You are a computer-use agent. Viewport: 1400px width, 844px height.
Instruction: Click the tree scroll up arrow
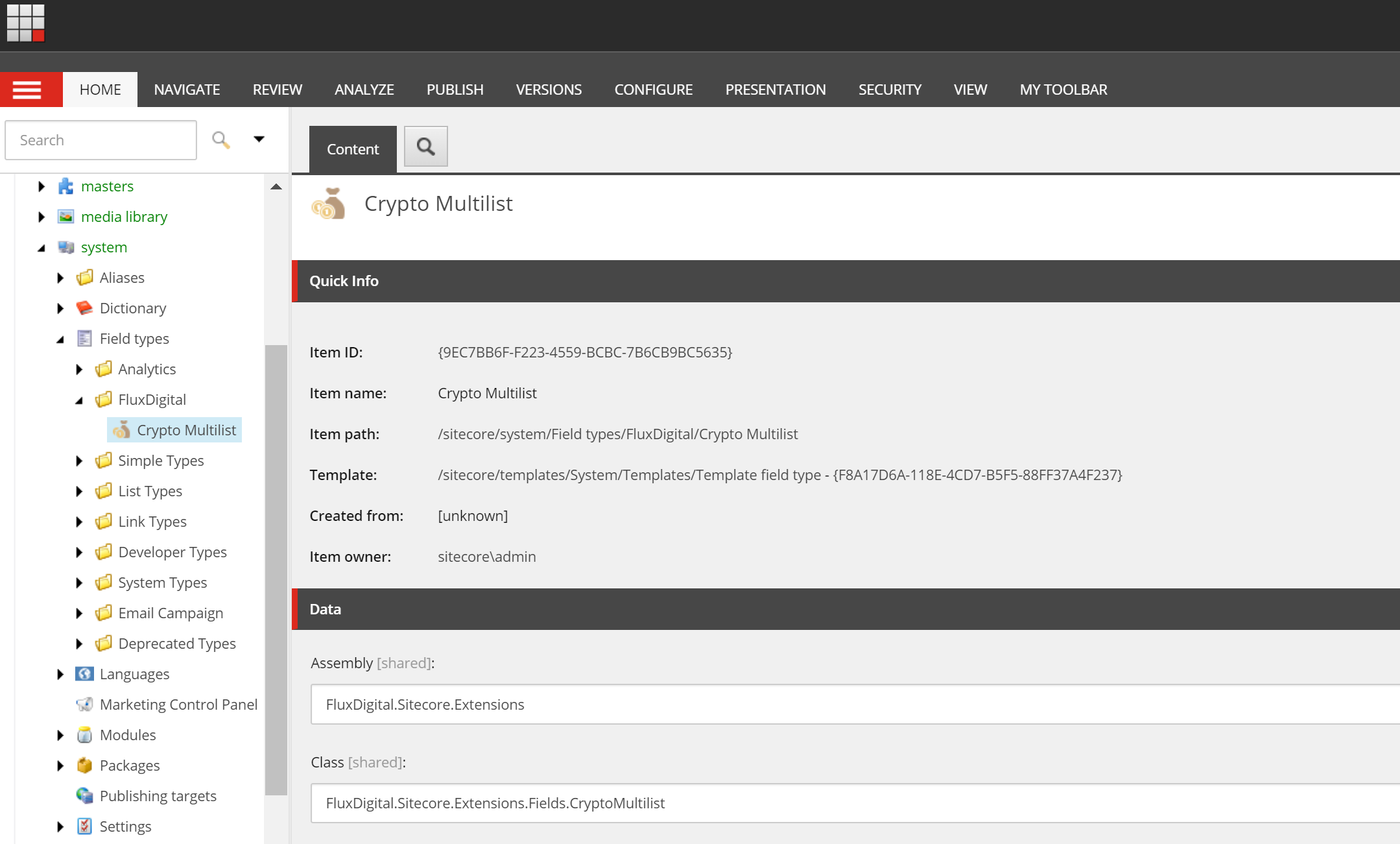point(276,187)
